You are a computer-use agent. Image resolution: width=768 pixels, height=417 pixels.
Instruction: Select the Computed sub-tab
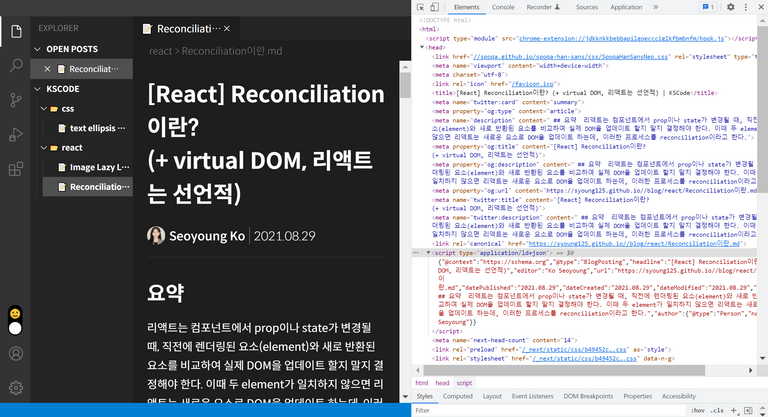tap(457, 396)
